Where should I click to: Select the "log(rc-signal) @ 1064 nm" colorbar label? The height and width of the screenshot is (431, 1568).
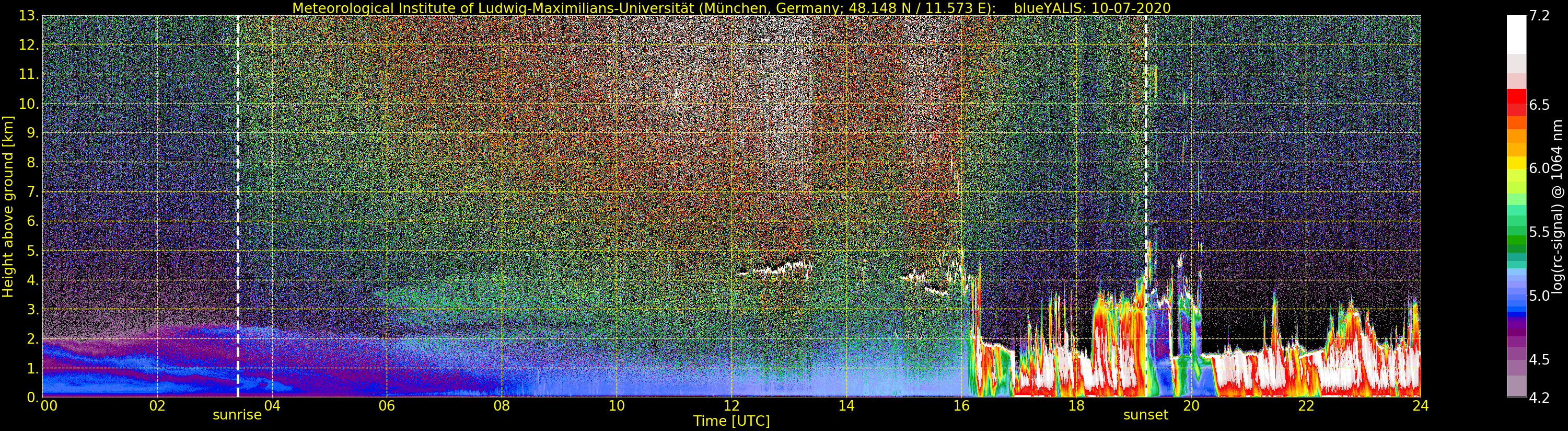[1558, 206]
